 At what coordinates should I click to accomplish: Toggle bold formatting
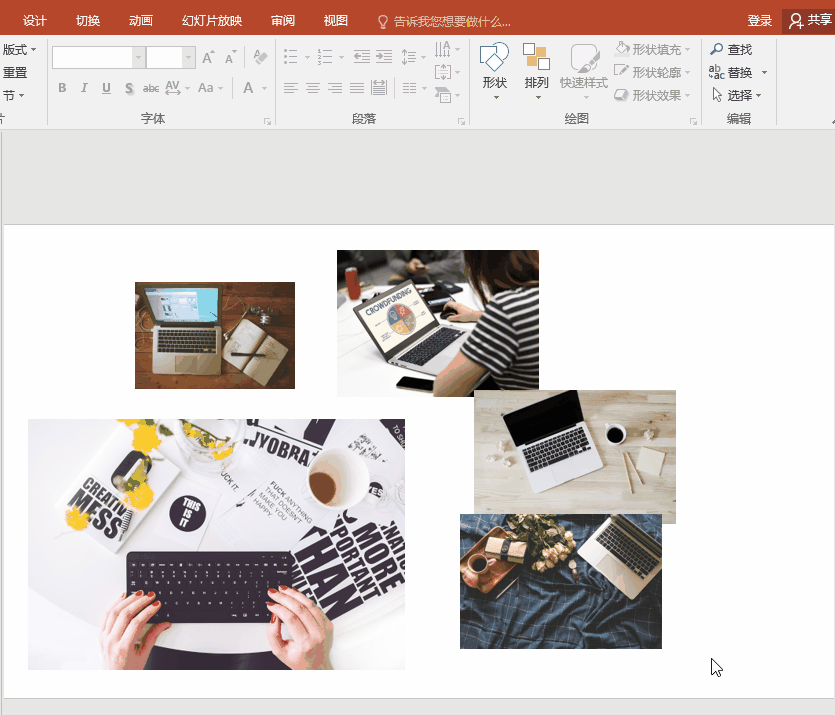pos(62,88)
